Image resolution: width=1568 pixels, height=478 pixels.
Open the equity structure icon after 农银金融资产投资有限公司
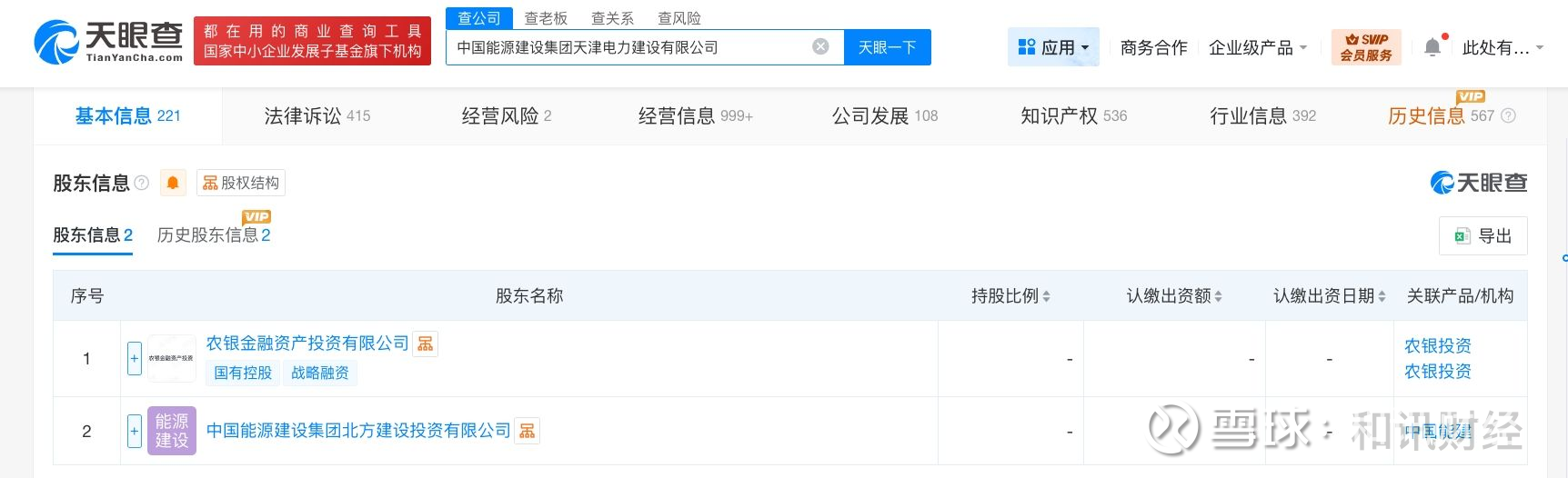425,344
